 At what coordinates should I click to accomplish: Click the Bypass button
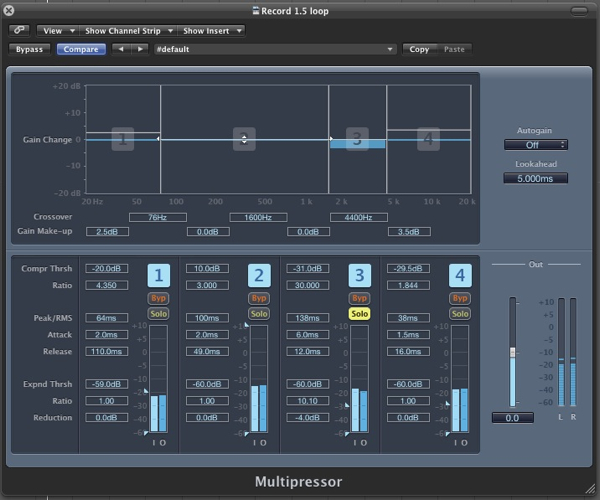tap(29, 49)
